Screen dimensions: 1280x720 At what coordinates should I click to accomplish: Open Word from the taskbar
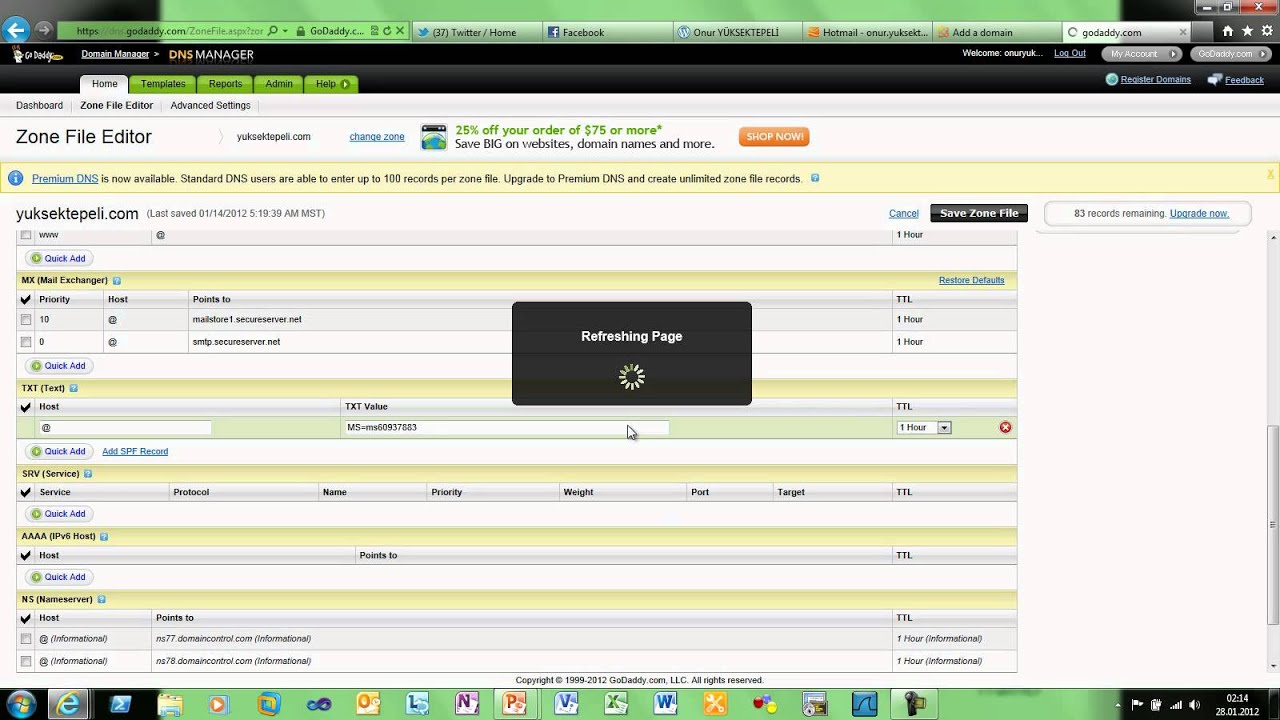click(665, 704)
